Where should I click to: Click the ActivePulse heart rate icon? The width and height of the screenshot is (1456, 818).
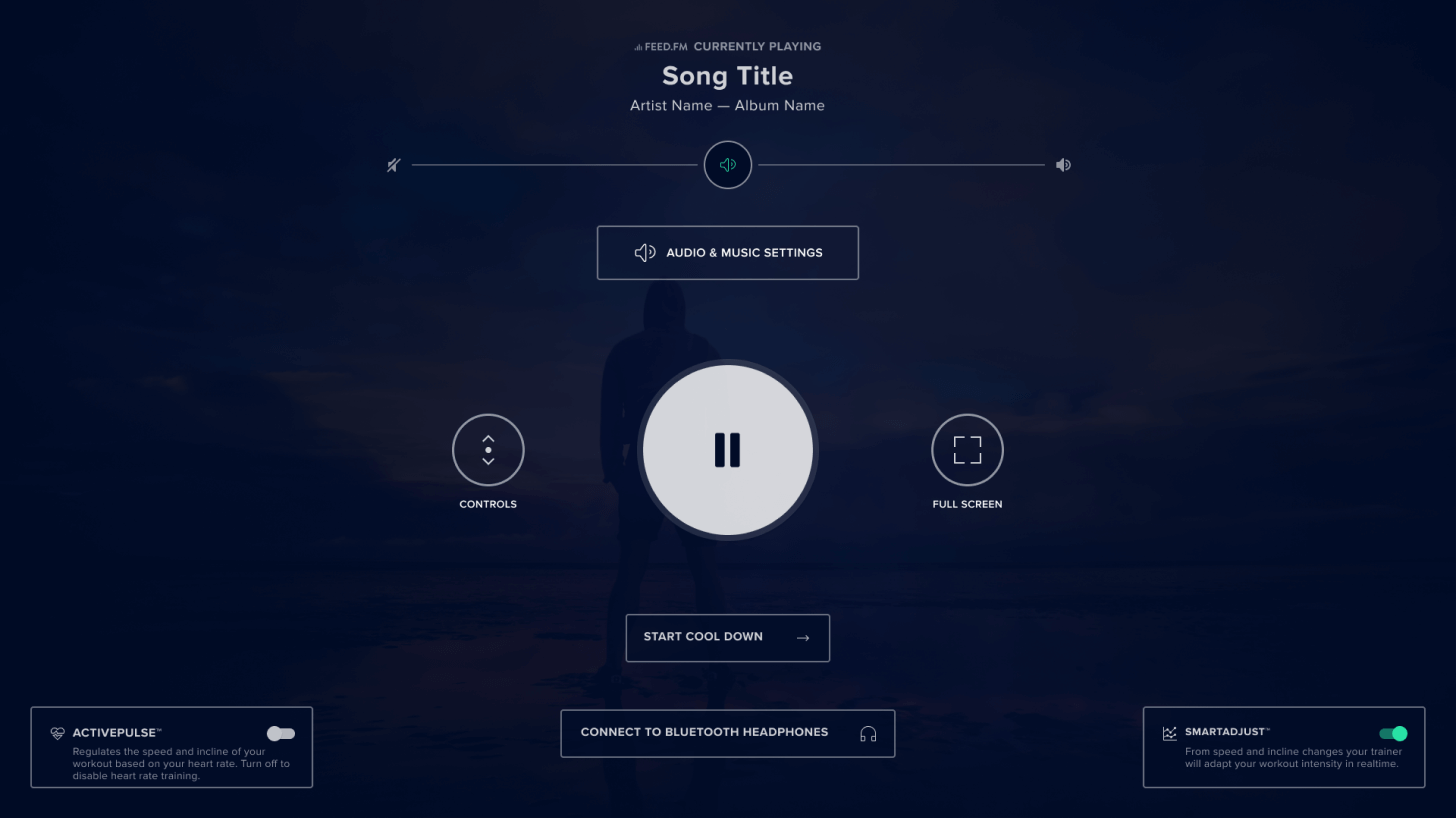[58, 733]
